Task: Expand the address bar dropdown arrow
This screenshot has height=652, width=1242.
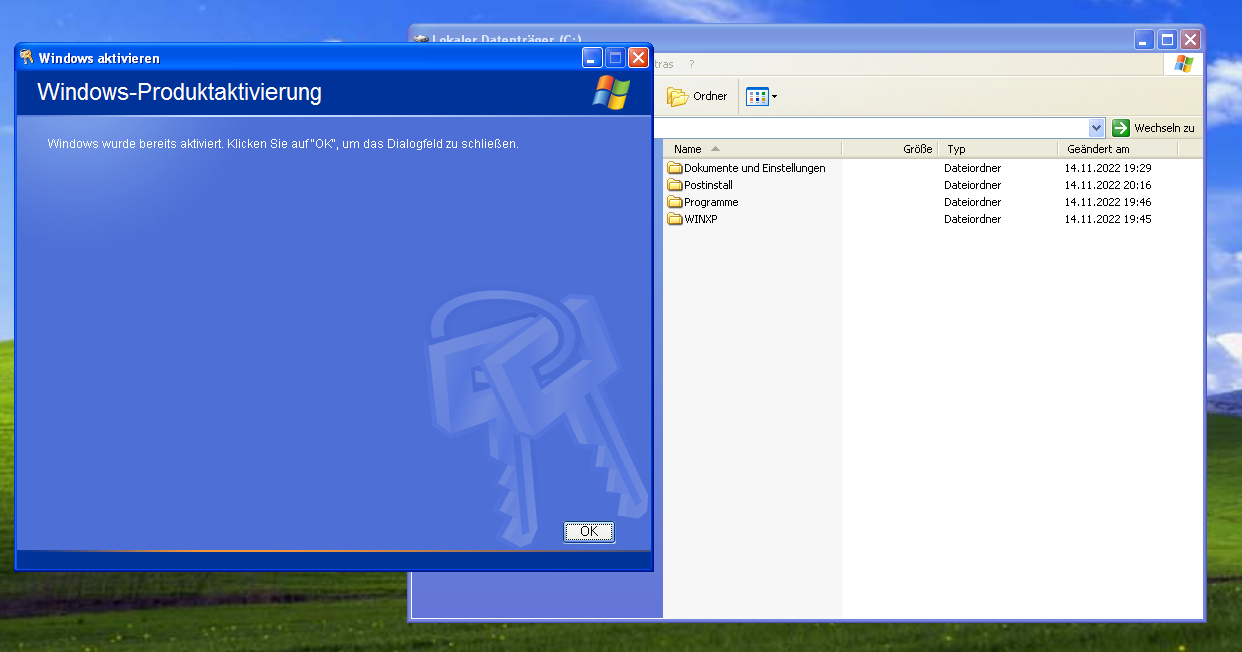Action: (x=1096, y=128)
